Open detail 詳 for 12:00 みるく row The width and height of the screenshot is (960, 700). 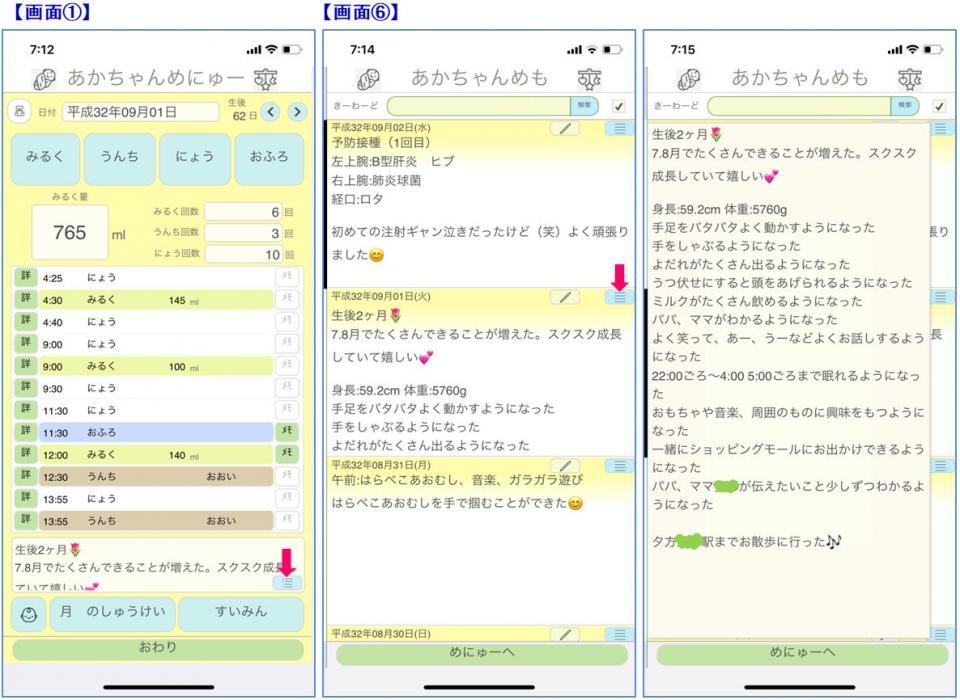[26, 454]
